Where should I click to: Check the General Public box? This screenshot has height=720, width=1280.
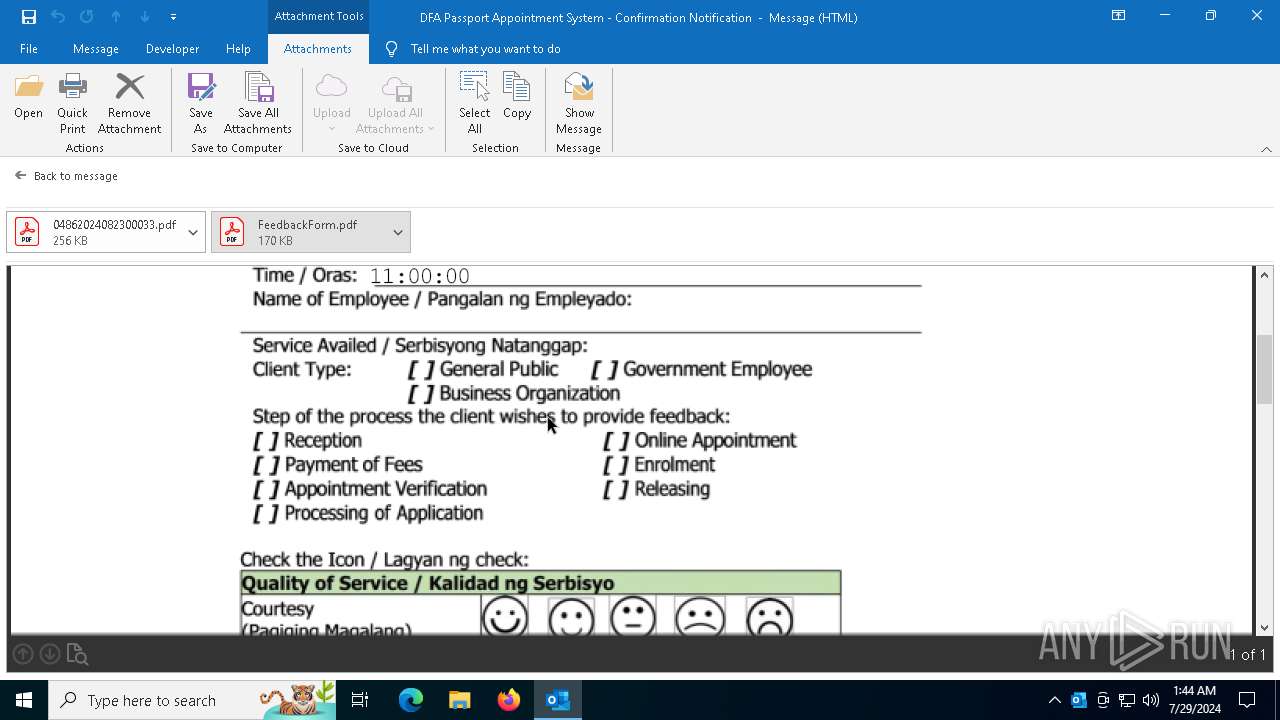click(x=421, y=369)
